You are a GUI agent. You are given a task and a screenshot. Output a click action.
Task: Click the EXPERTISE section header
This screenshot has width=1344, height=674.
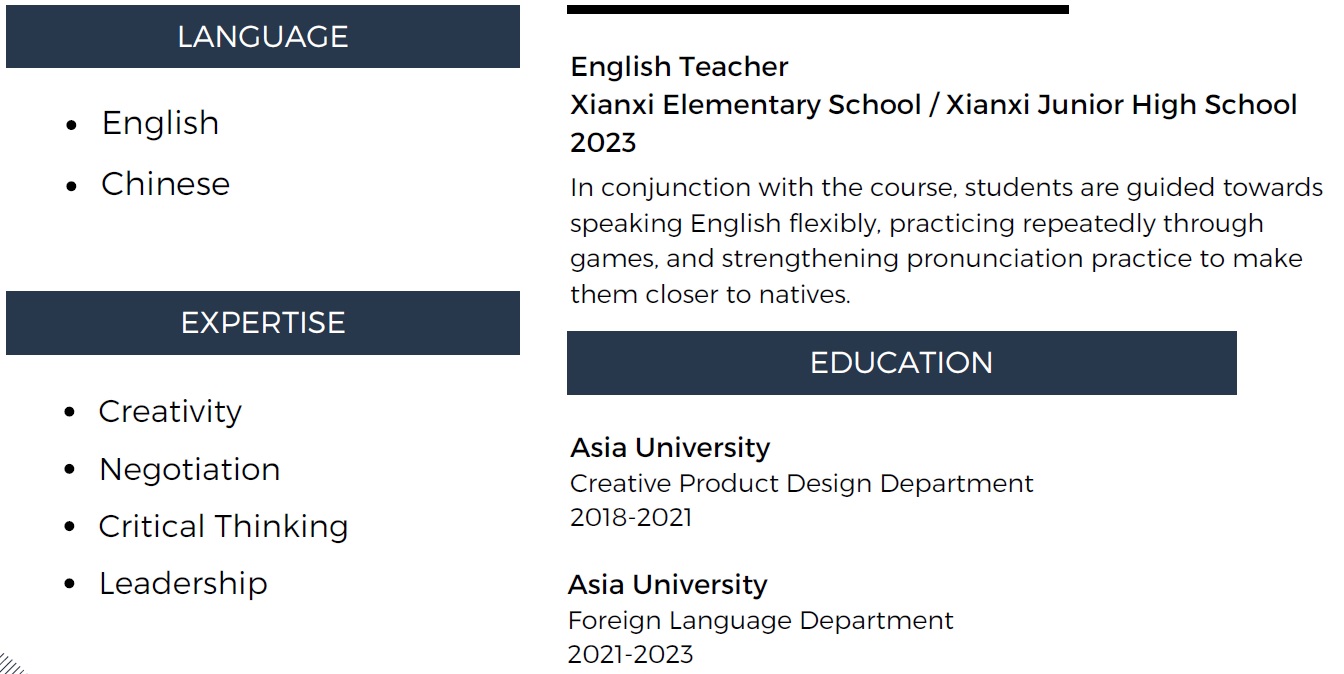263,322
